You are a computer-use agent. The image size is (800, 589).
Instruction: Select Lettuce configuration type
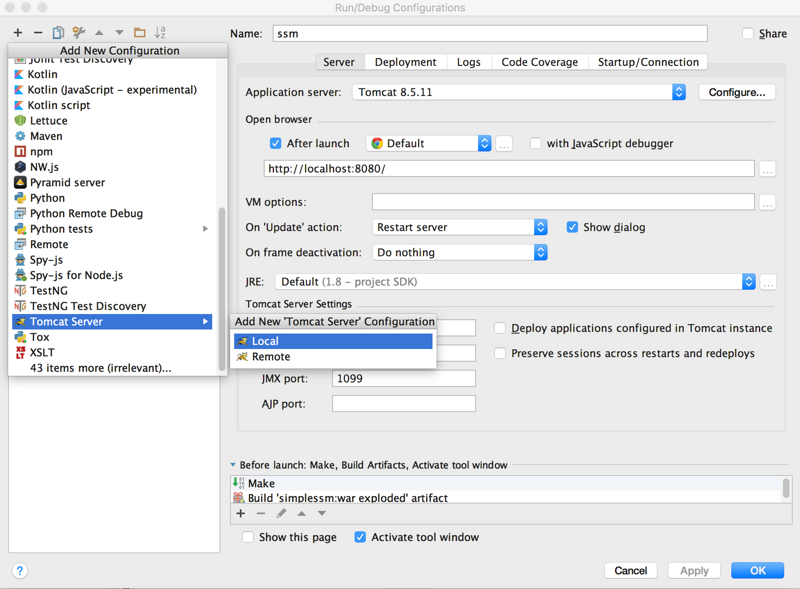tap(112, 120)
